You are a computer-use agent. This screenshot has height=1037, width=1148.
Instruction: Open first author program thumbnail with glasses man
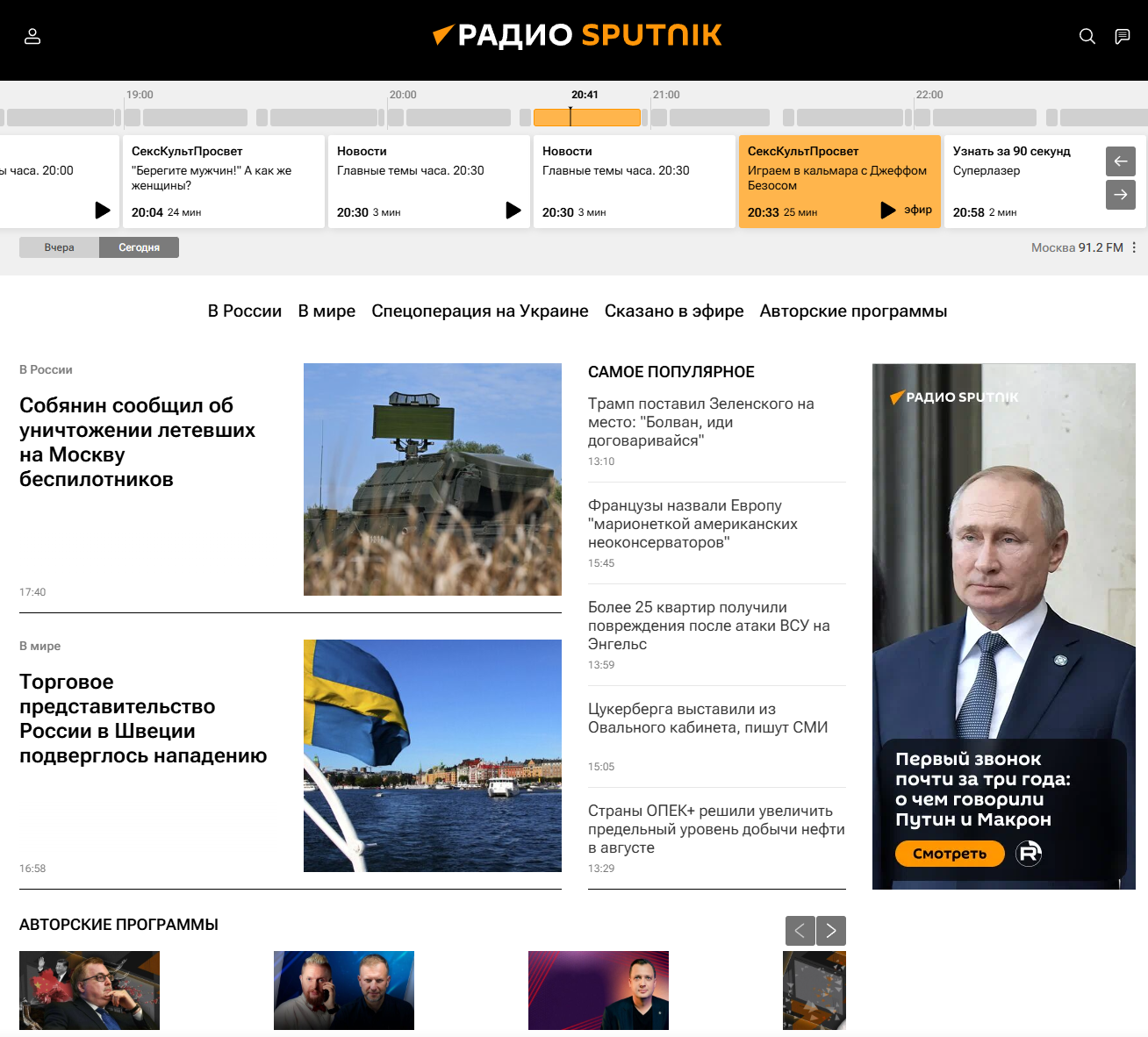90,991
